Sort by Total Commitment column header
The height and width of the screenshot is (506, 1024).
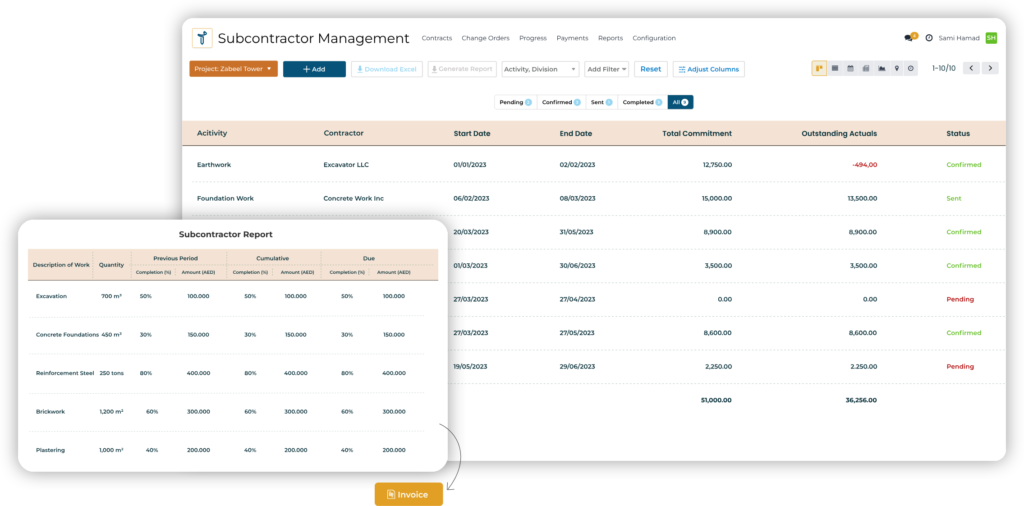click(x=697, y=133)
